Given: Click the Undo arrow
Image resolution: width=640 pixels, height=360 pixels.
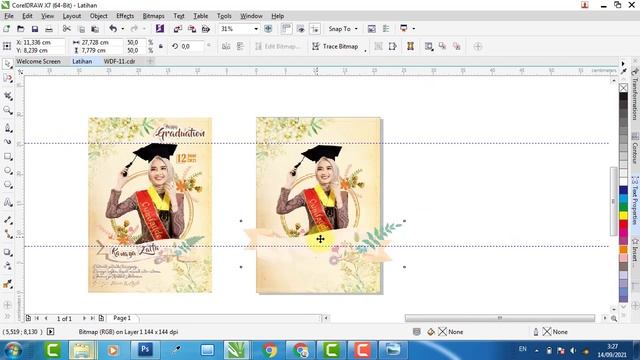Looking at the screenshot, I should click(113, 29).
